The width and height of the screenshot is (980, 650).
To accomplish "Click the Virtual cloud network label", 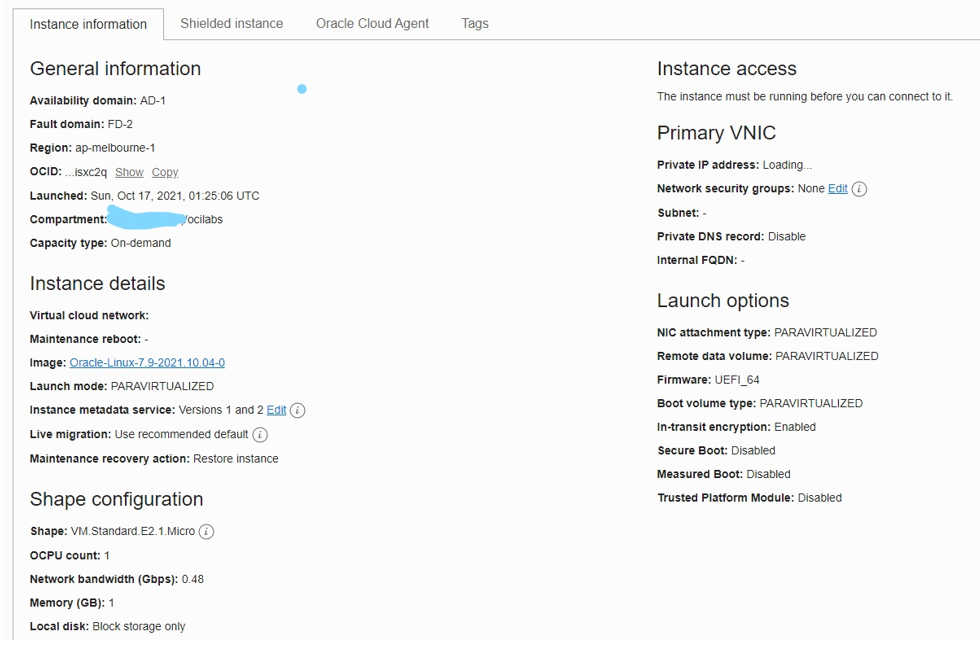I will 89,316.
